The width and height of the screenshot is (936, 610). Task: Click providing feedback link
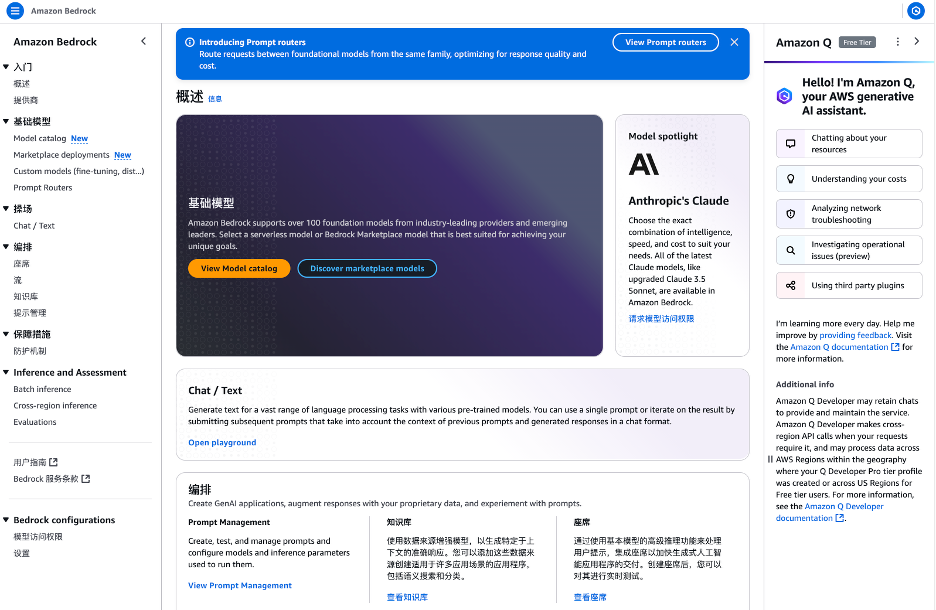coord(855,335)
